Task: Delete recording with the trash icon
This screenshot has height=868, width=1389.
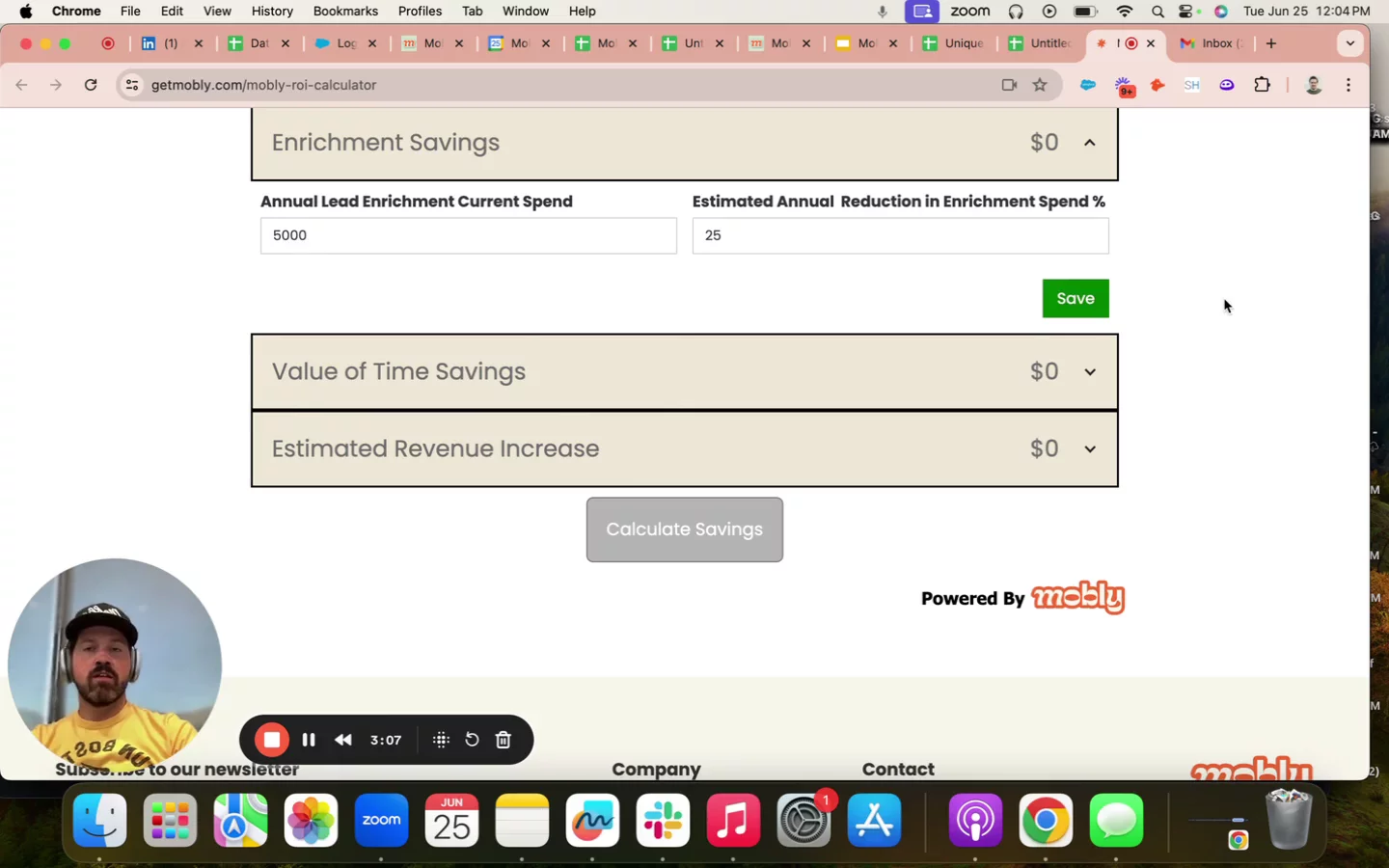Action: 504,740
